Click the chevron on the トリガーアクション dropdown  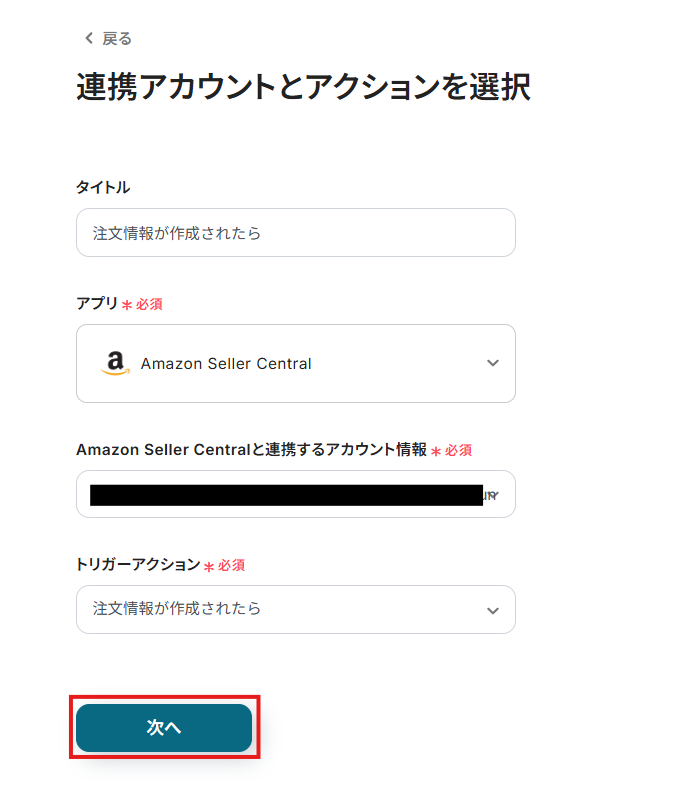click(492, 609)
